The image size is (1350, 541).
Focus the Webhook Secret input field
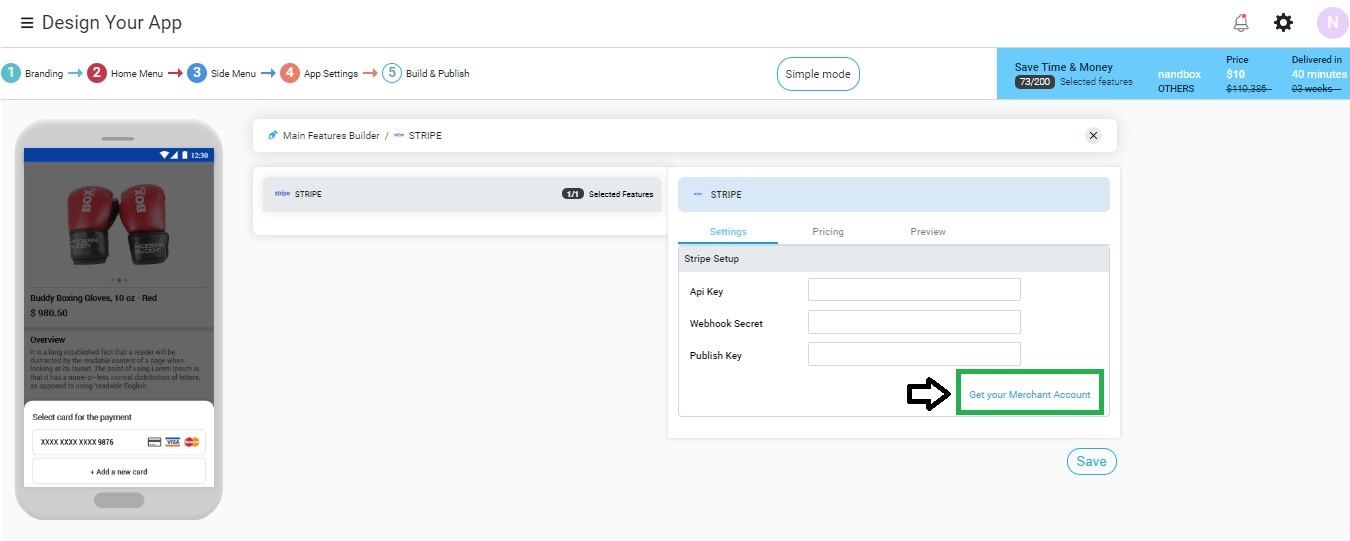coord(914,322)
